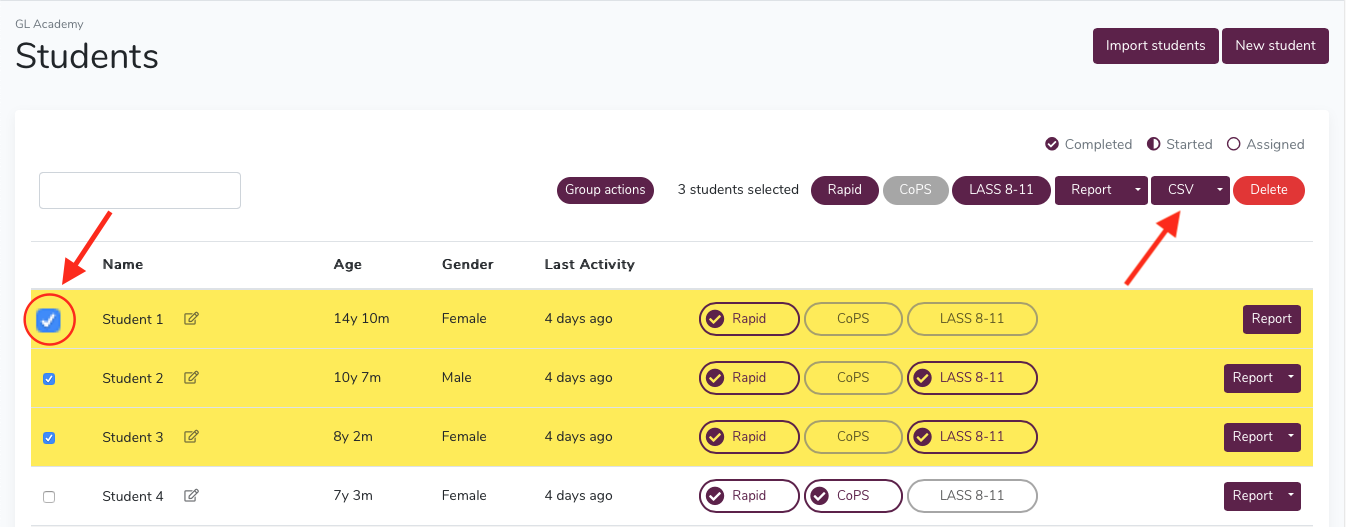This screenshot has height=527, width=1346.
Task: Expand the group Report dropdown arrow
Action: click(1138, 190)
